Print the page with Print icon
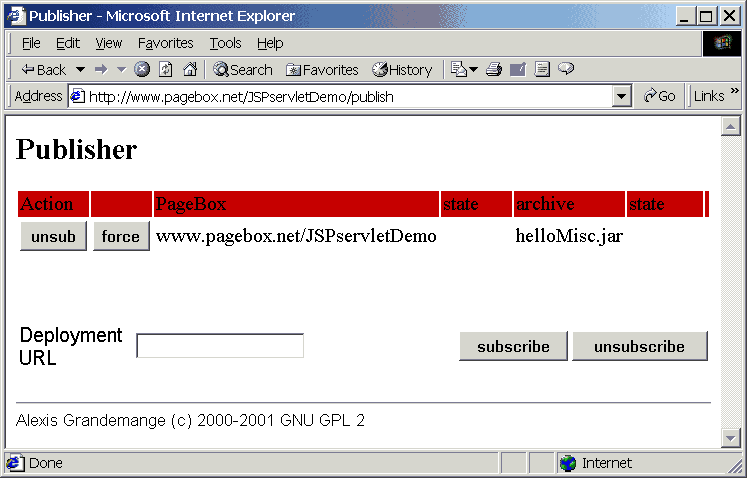 [494, 70]
